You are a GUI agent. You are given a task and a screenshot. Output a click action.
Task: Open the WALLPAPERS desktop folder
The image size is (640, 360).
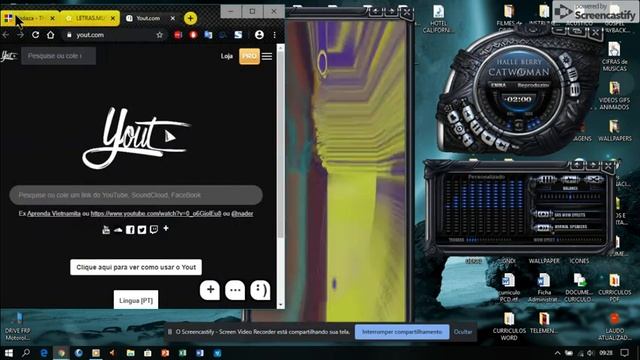click(615, 131)
